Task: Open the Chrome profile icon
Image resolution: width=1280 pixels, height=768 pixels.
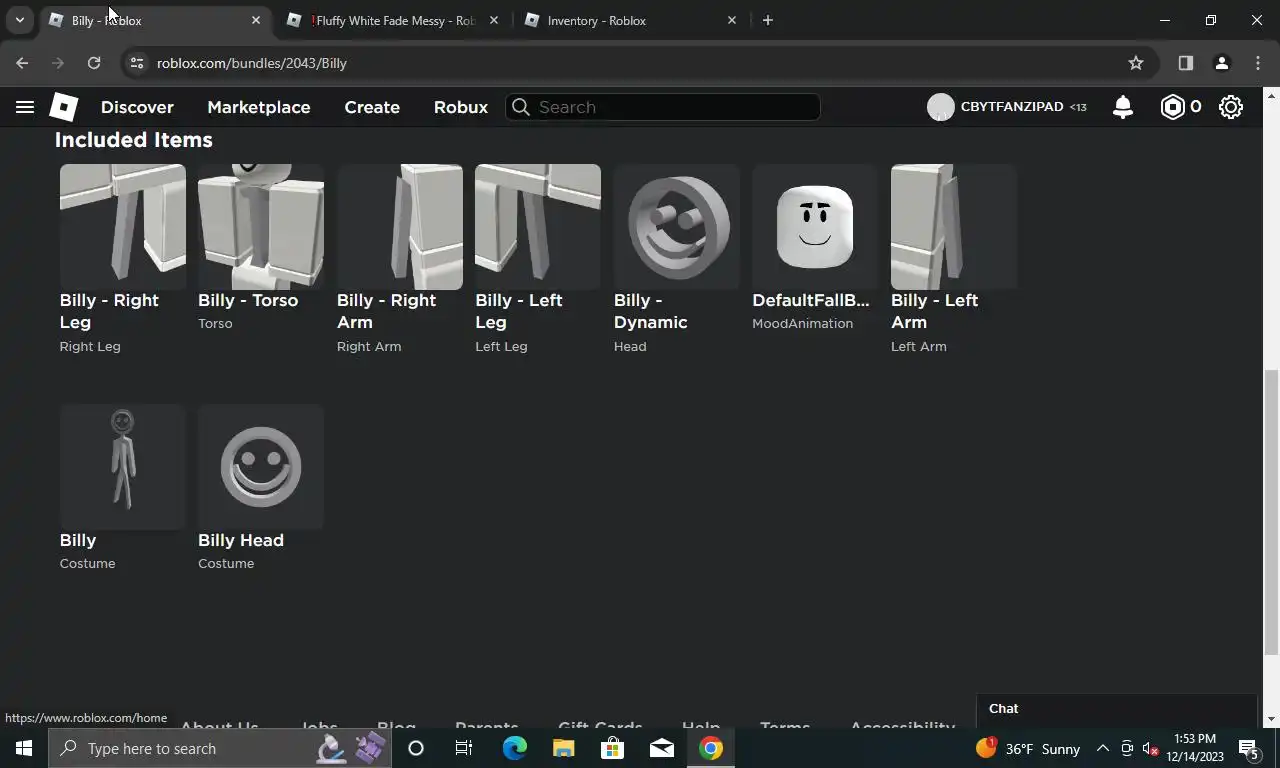Action: [1221, 63]
